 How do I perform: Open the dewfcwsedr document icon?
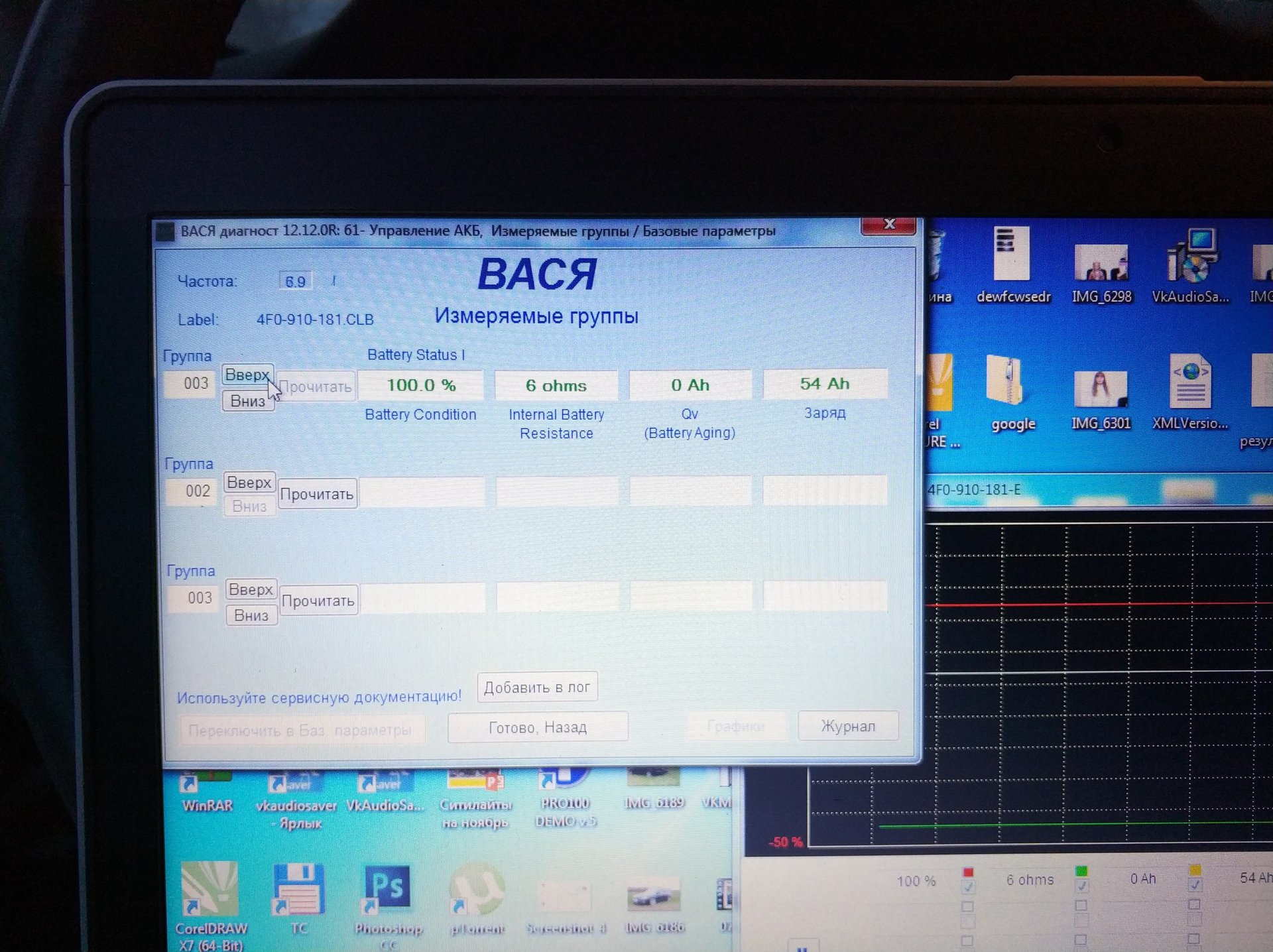click(x=1012, y=255)
